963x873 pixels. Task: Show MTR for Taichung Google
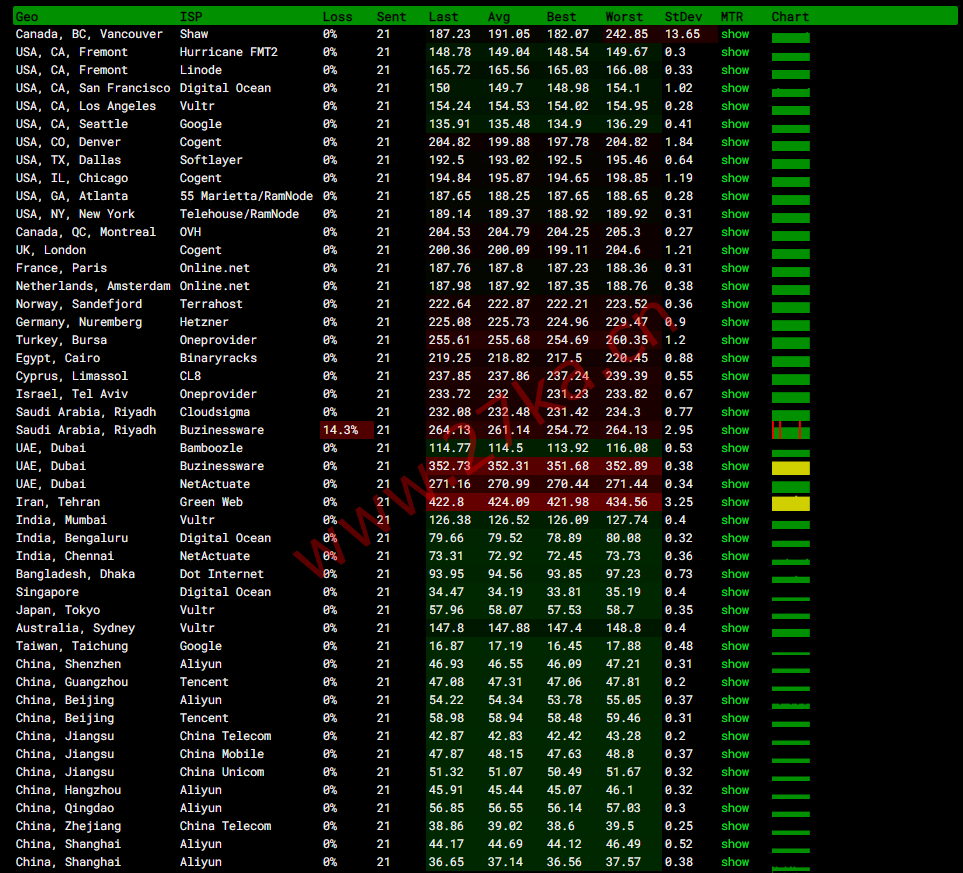[x=735, y=646]
